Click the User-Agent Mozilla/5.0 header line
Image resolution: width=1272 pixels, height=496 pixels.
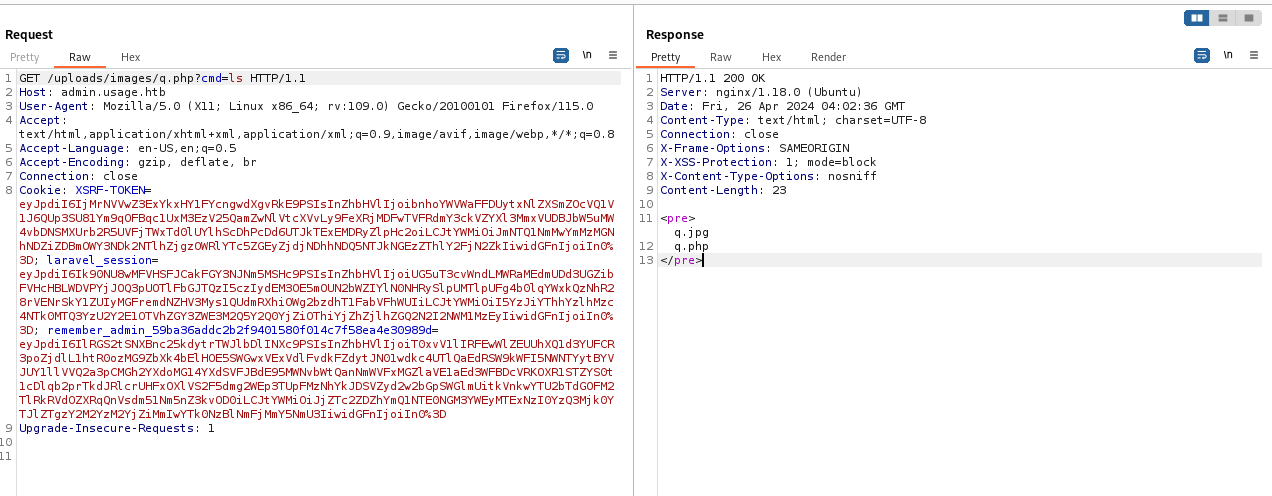point(306,106)
